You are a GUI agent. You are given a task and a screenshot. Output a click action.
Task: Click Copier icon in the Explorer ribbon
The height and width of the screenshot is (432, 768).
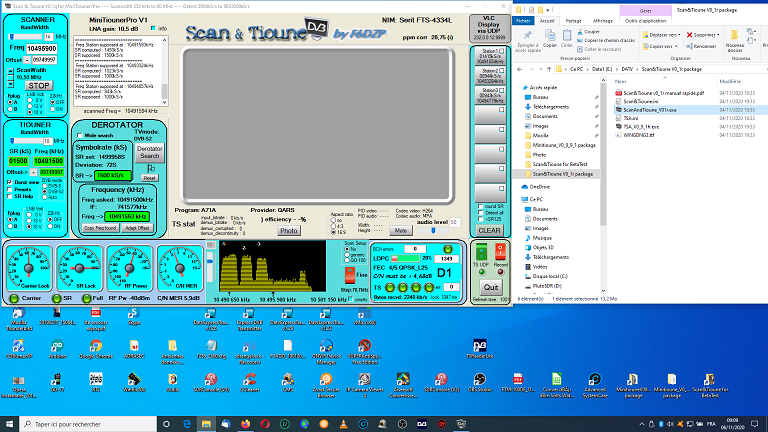click(550, 39)
